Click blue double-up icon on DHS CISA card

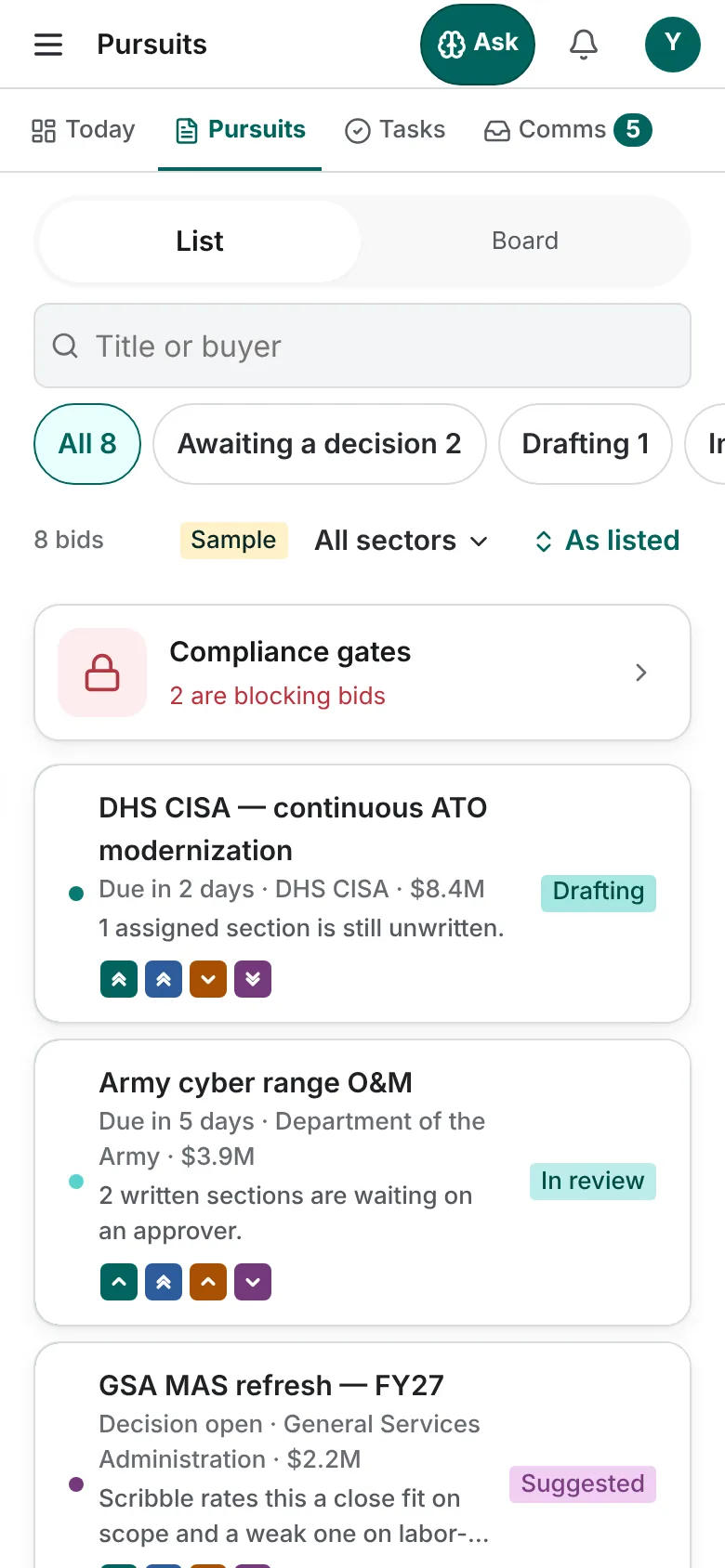164,979
